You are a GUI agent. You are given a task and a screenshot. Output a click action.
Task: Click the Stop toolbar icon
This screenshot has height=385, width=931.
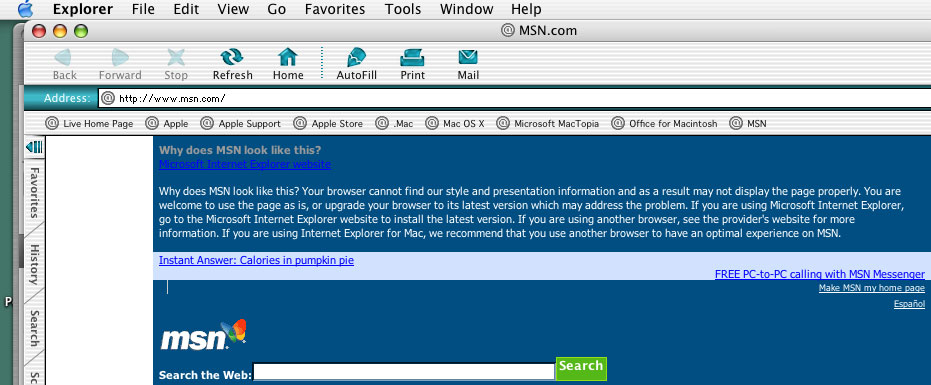click(x=176, y=58)
